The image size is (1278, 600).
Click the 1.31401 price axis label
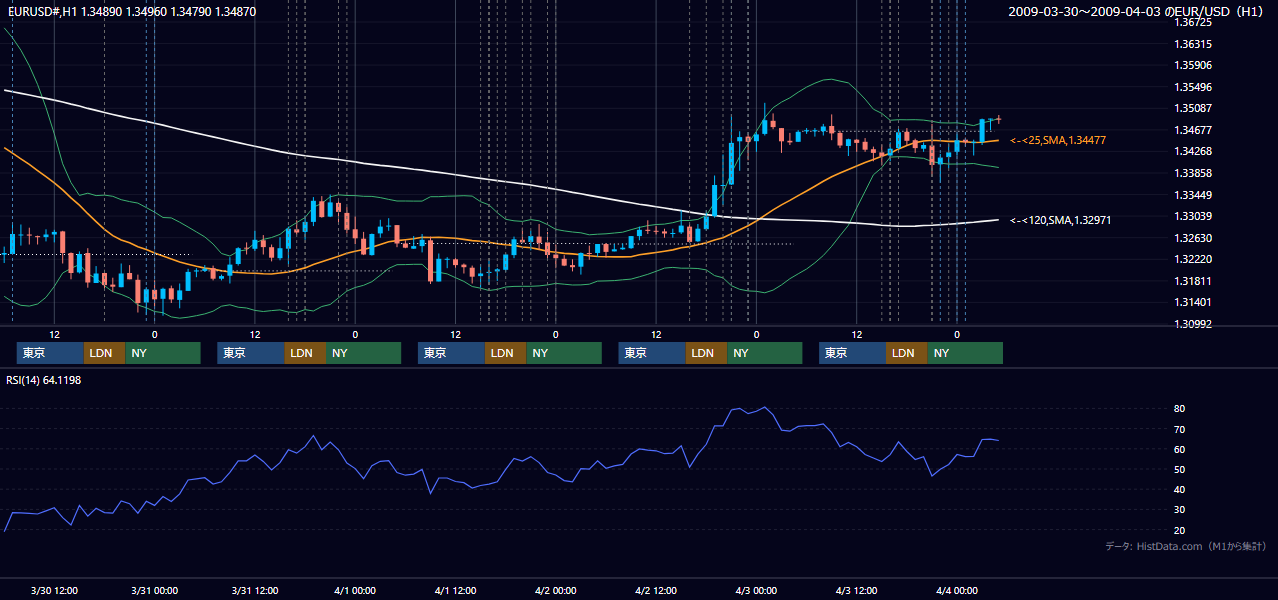pyautogui.click(x=1193, y=302)
